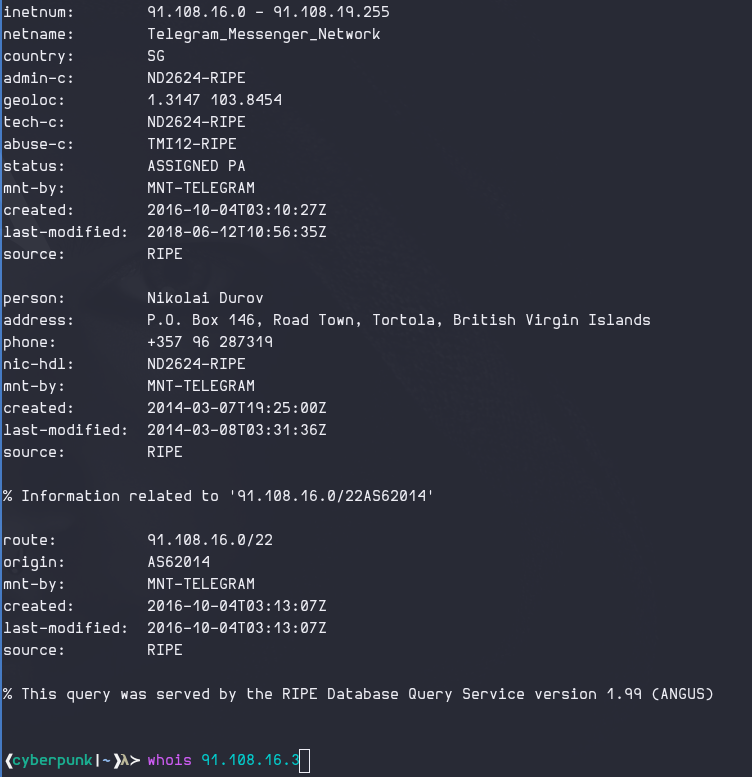Image resolution: width=752 pixels, height=777 pixels.
Task: Click the British Virgin Islands address line
Action: 398,320
